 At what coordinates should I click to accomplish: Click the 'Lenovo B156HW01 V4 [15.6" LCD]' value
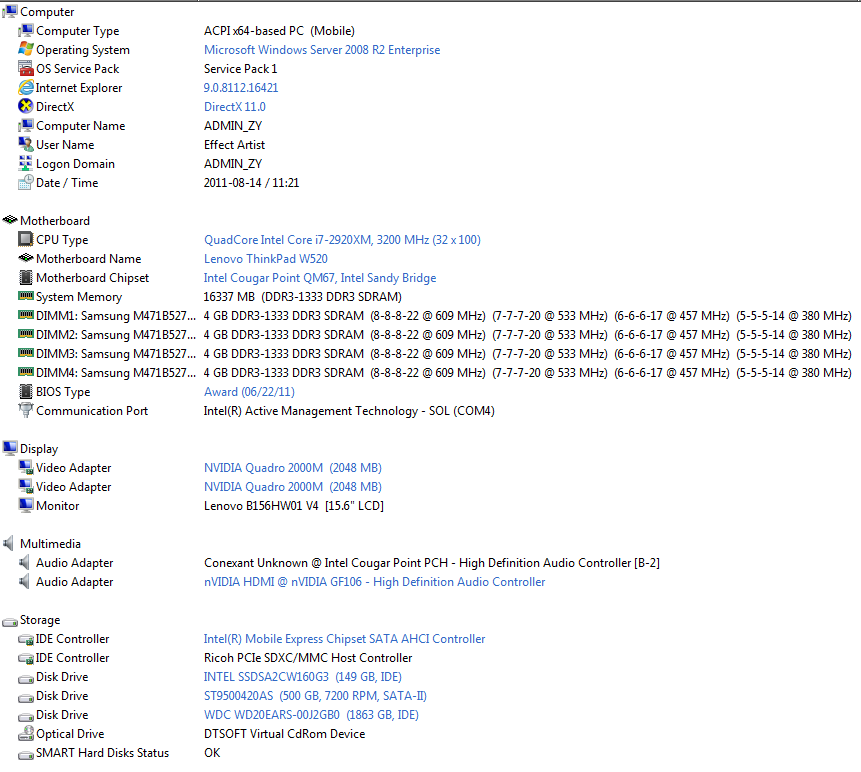coord(294,506)
